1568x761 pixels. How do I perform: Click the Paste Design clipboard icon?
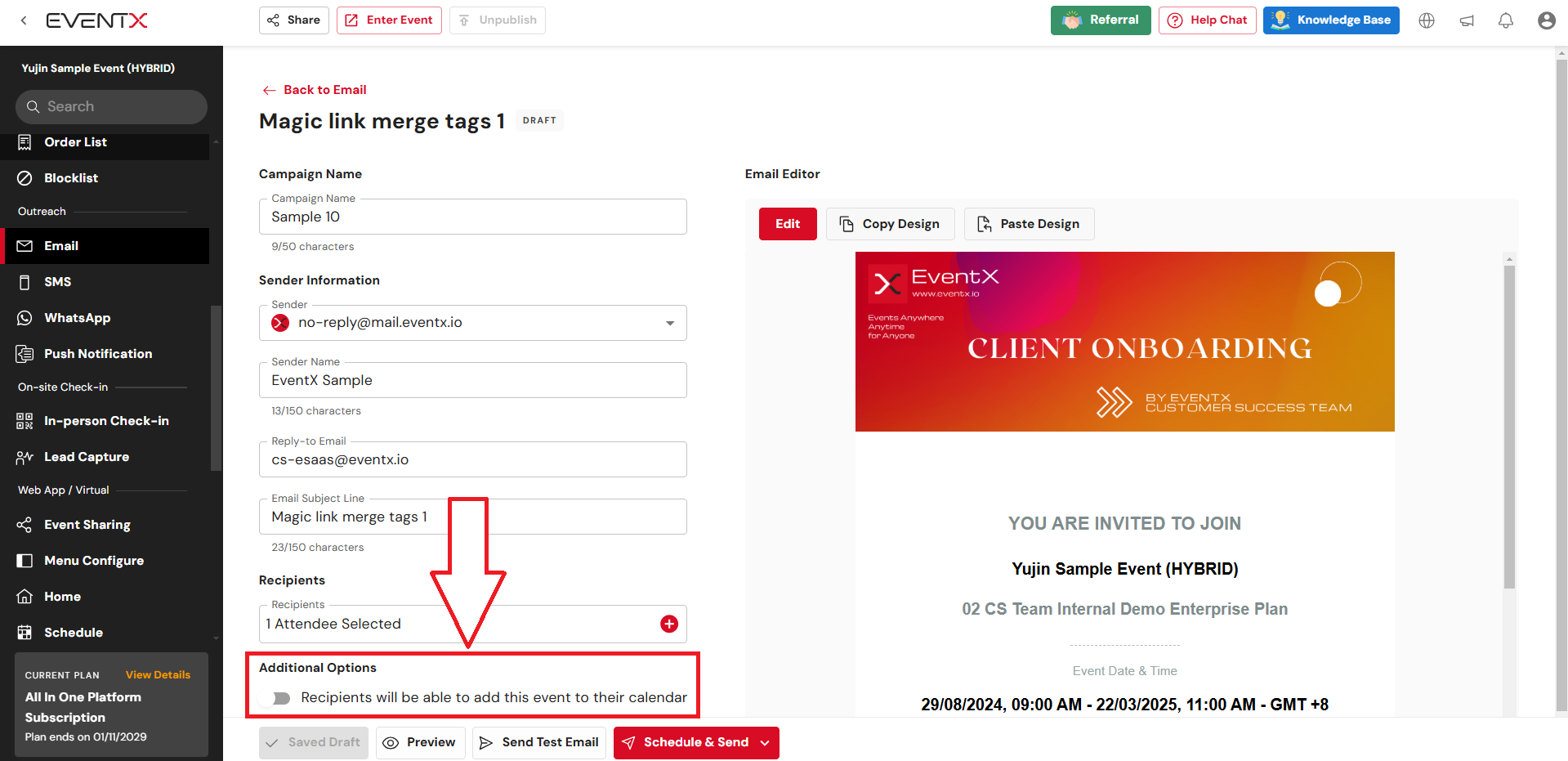tap(985, 224)
